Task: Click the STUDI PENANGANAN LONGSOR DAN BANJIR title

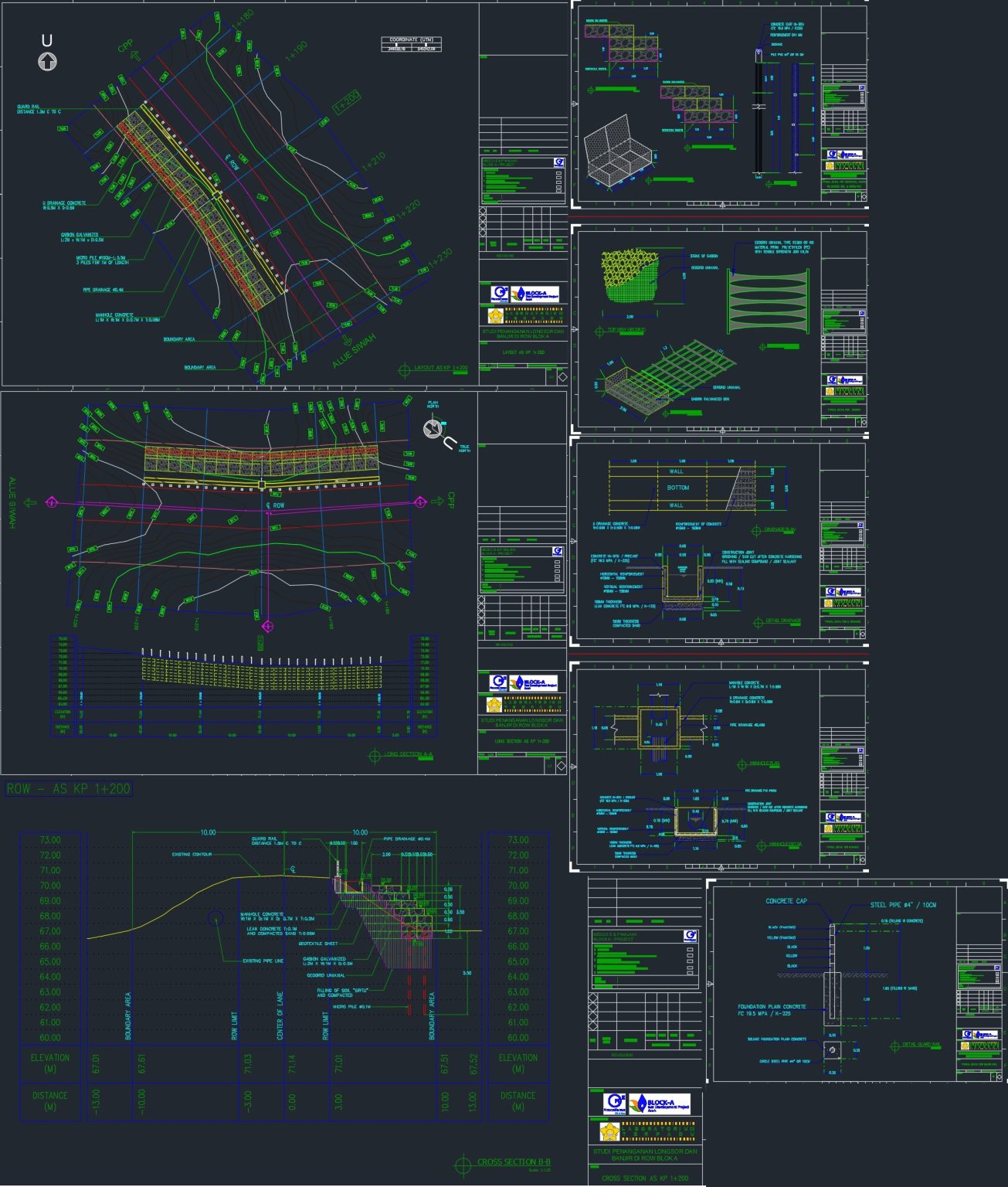Action: [x=522, y=334]
